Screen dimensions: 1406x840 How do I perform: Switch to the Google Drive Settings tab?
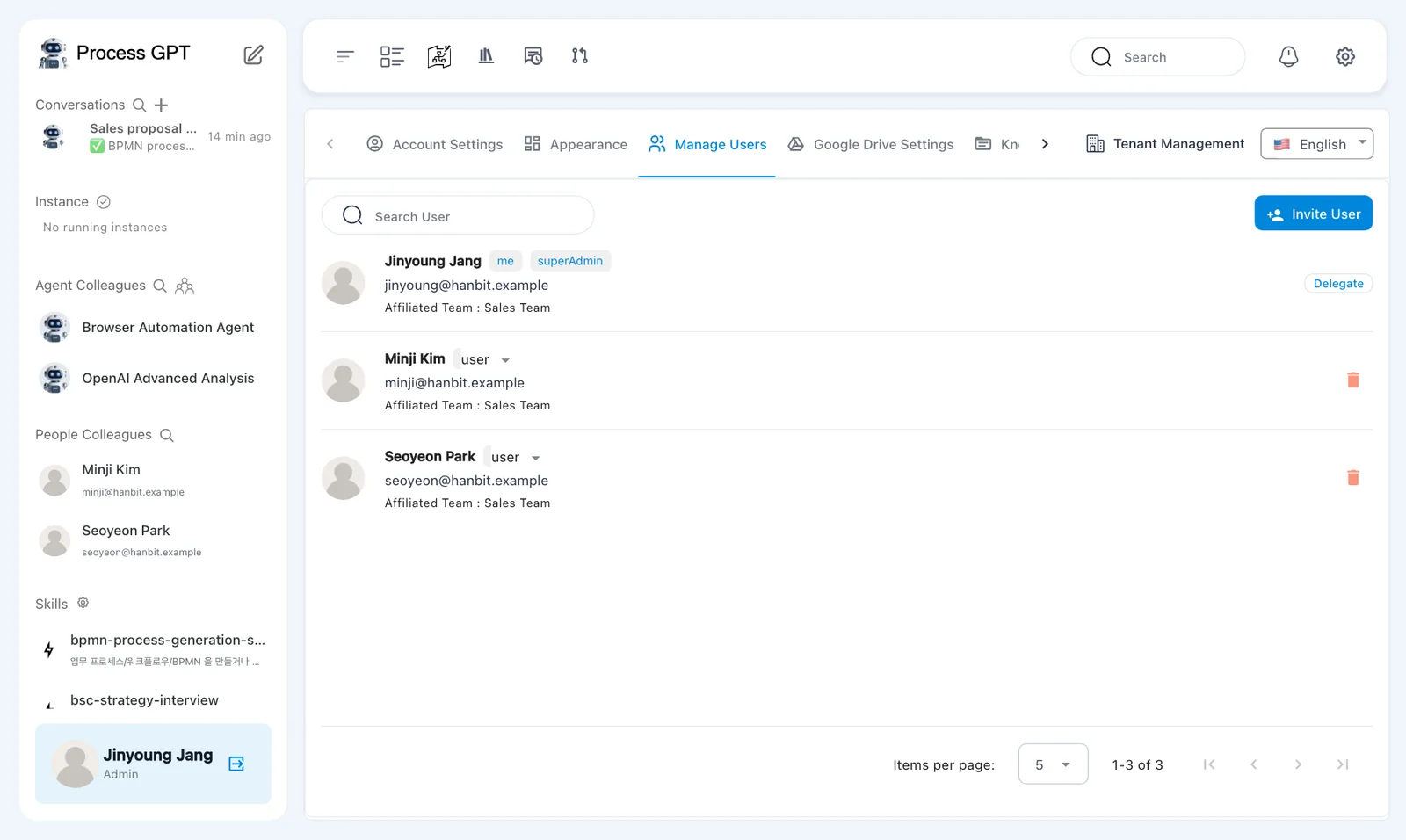pyautogui.click(x=870, y=144)
